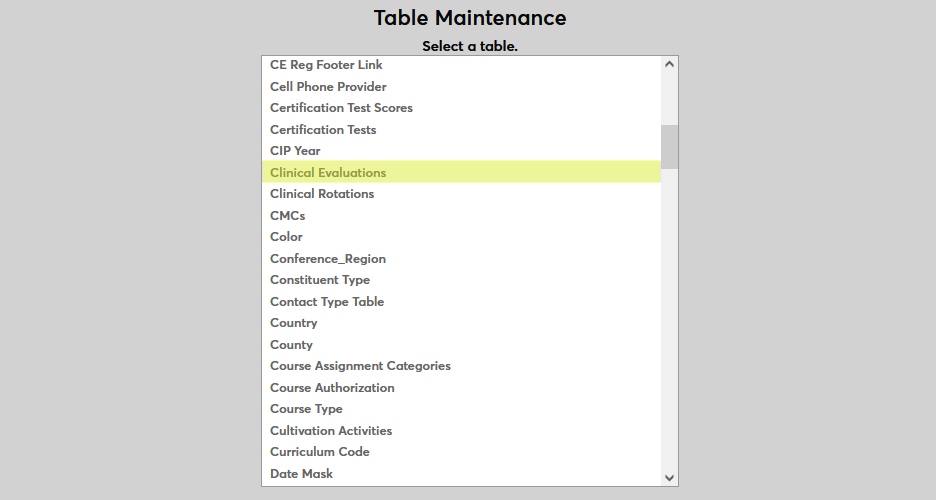Open the Certification Tests table

point(323,130)
